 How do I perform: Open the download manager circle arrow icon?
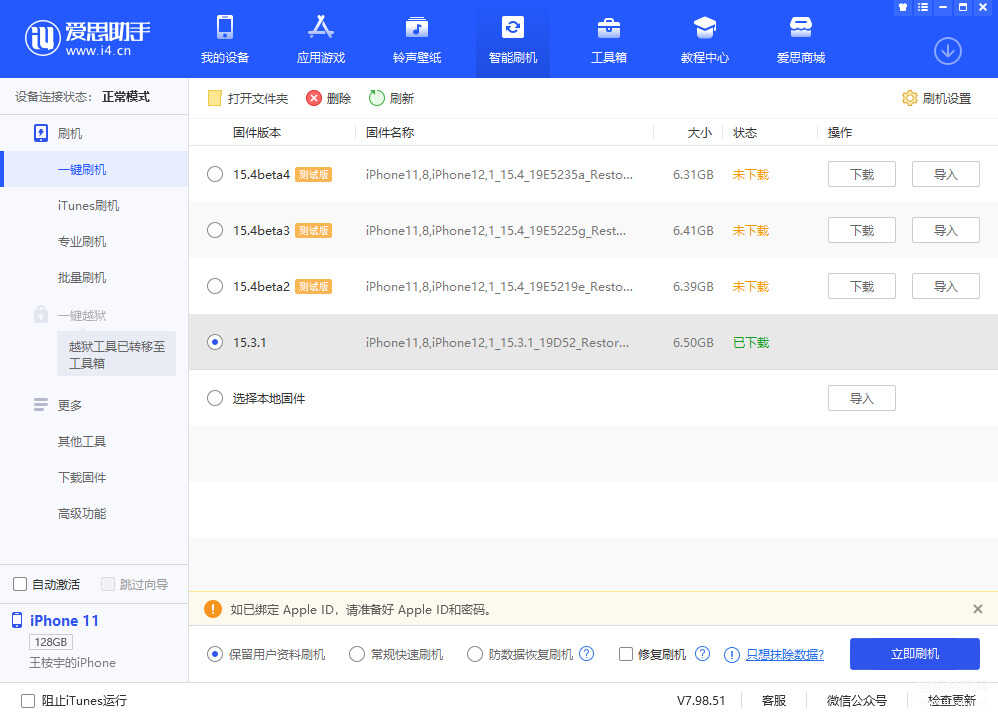(948, 52)
